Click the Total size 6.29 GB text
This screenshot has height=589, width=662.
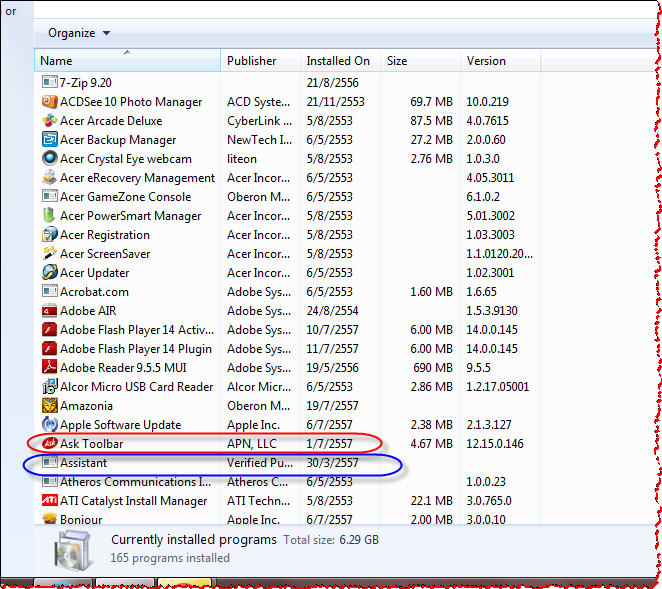coord(331,540)
